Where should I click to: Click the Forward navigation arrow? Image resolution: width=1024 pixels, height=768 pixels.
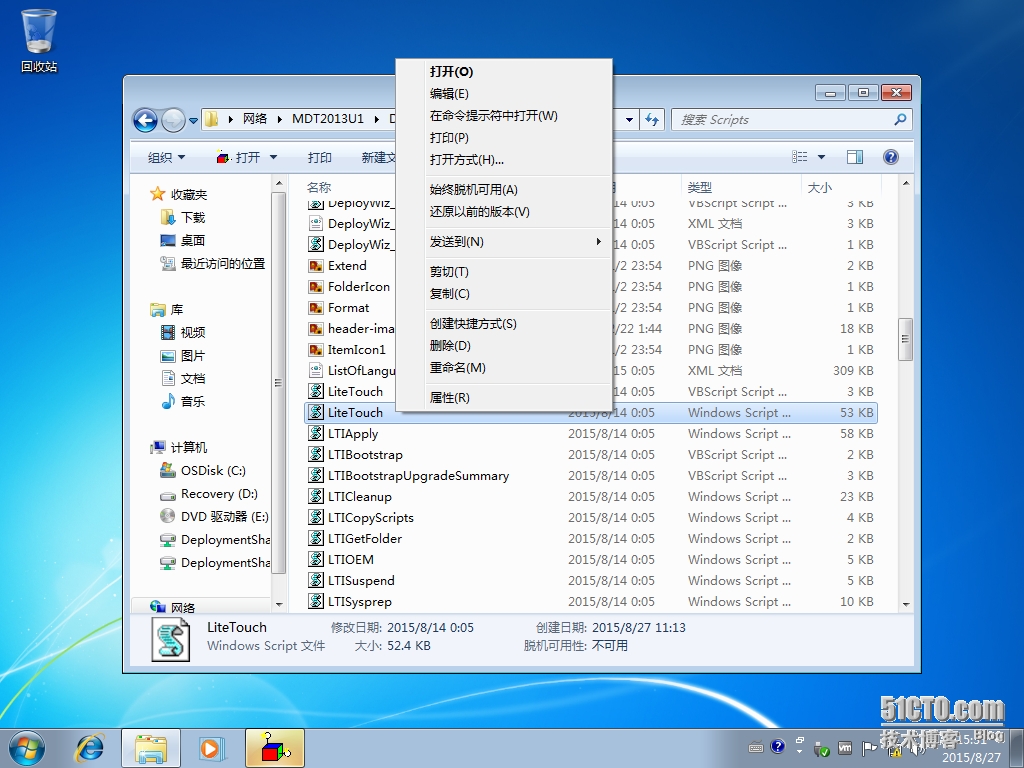[173, 120]
